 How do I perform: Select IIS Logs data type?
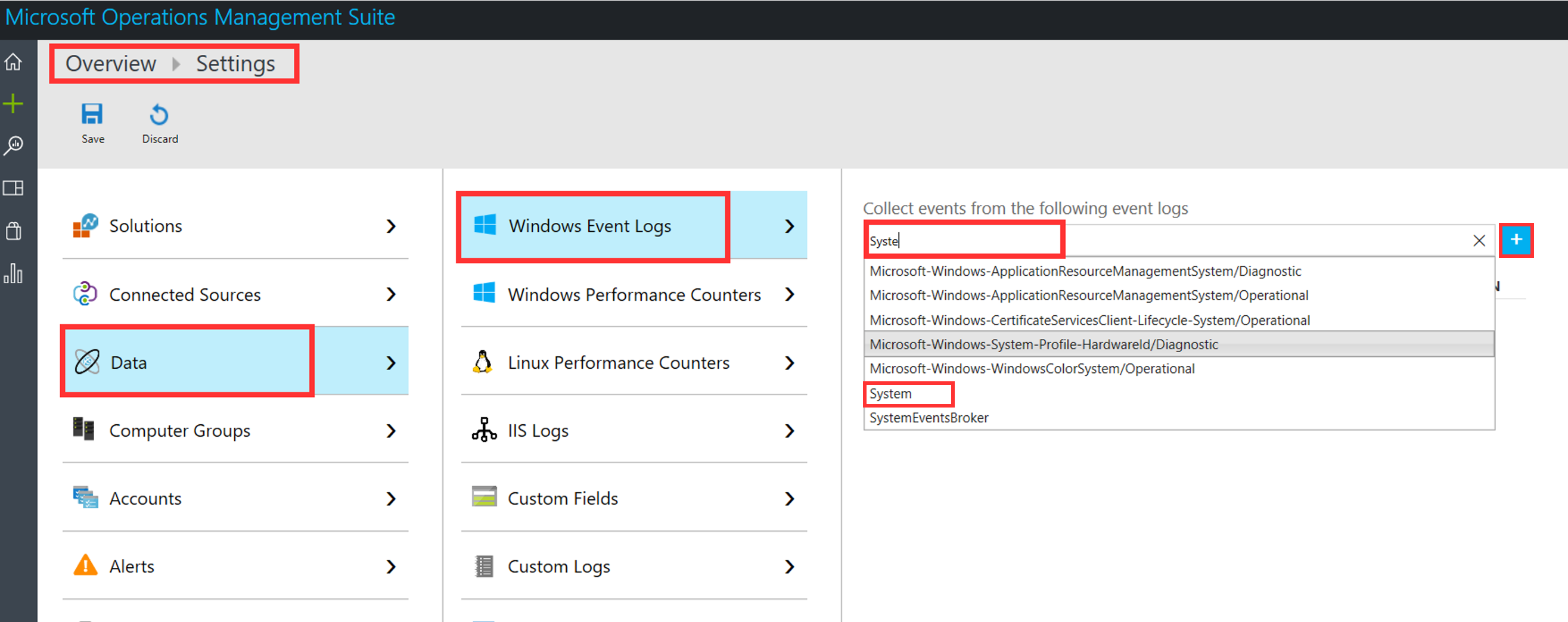point(634,430)
